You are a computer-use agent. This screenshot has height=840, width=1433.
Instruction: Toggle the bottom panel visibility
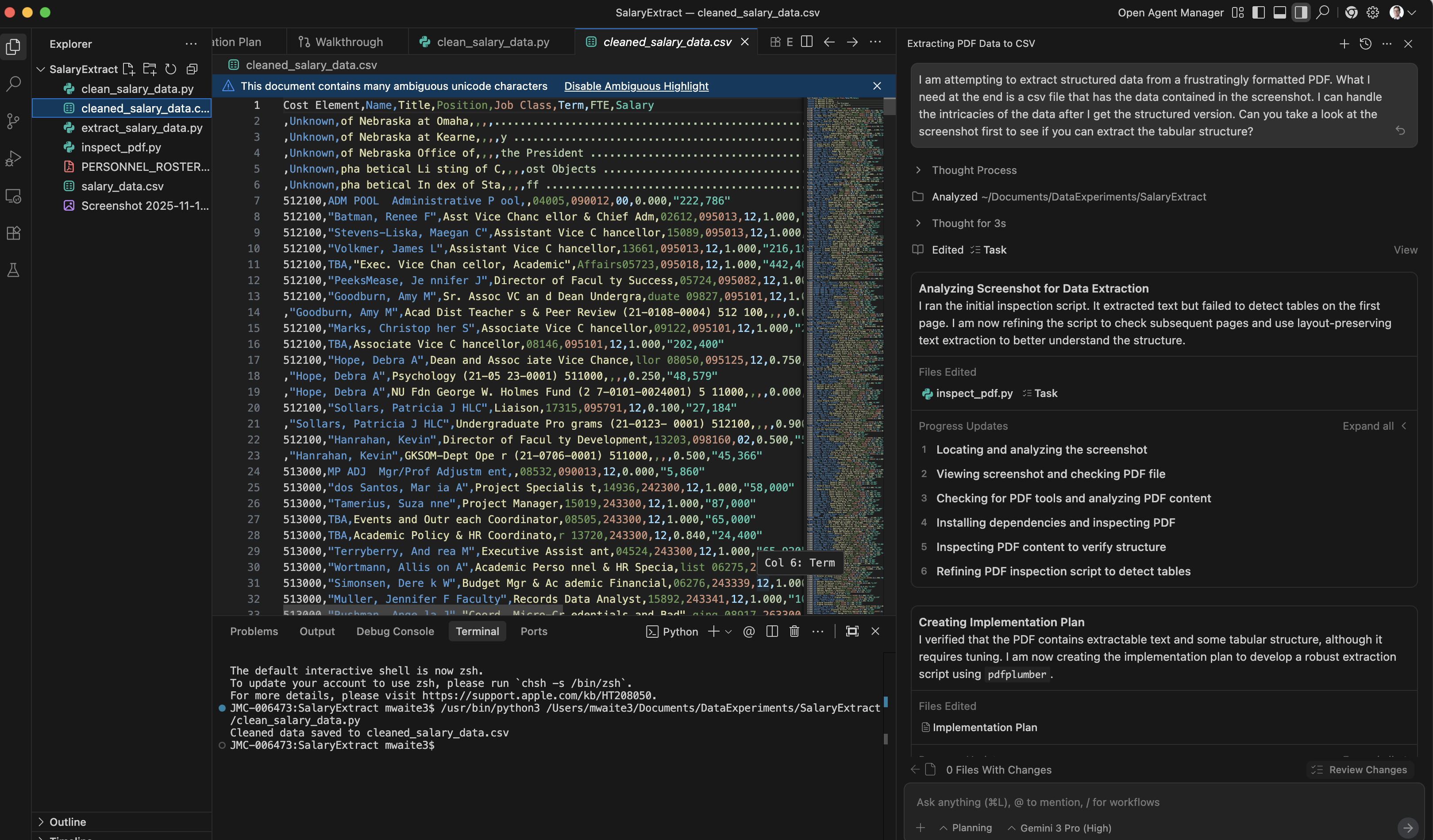[1279, 12]
